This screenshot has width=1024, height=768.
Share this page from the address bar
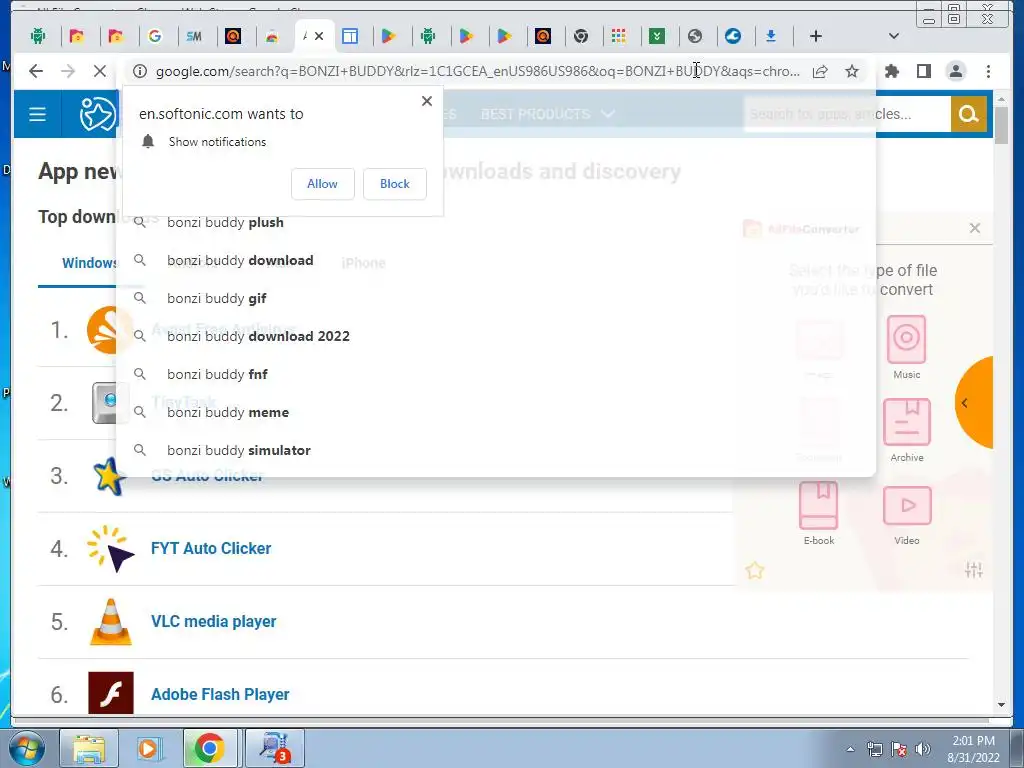(x=820, y=71)
